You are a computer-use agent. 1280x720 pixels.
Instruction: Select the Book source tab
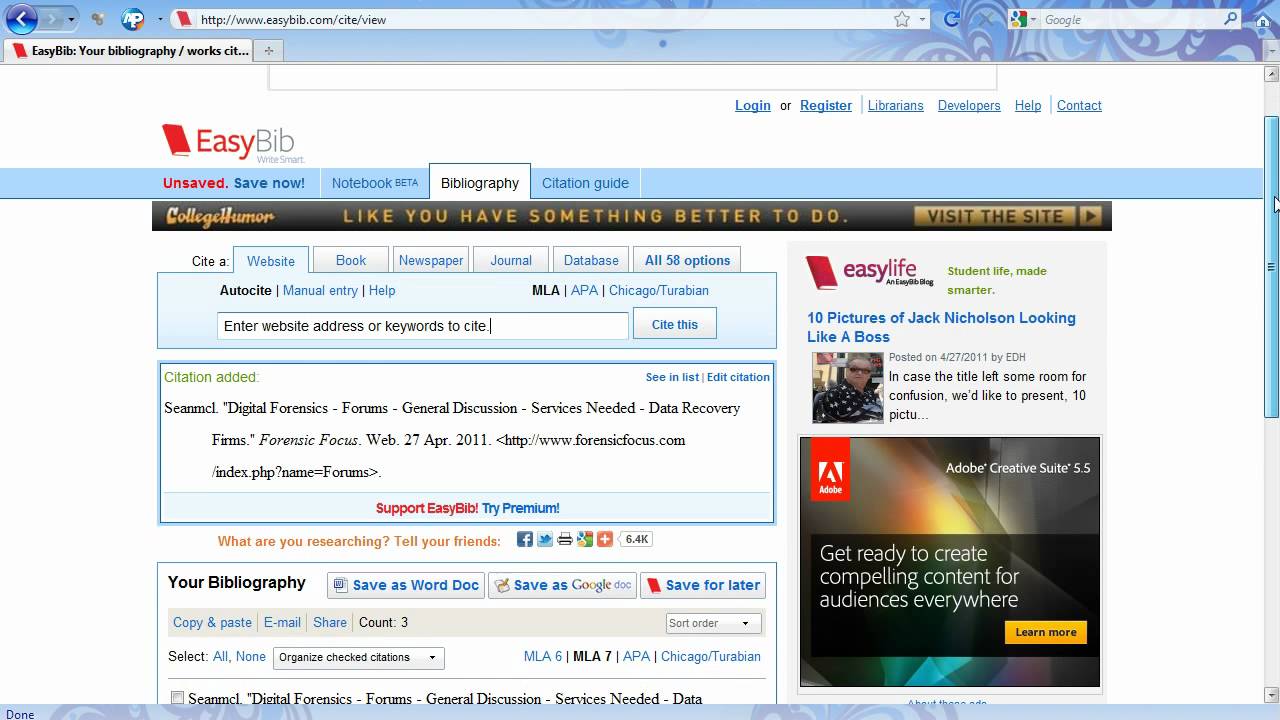[x=351, y=260]
